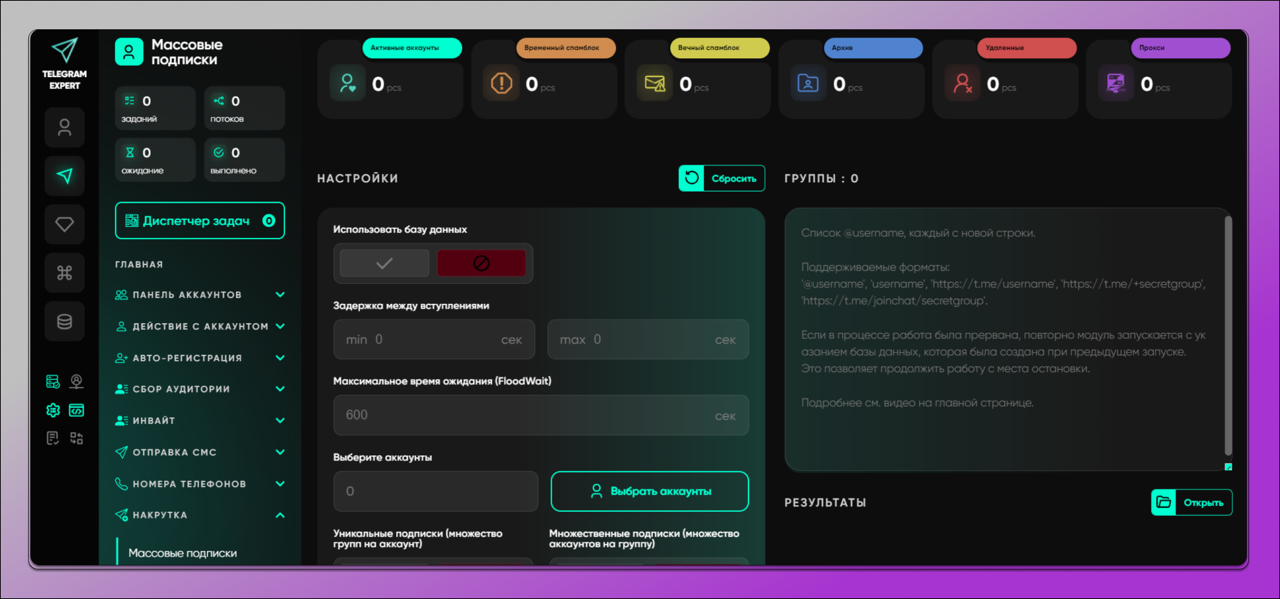Viewport: 1280px width, 599px height.
Task: Click the groups list vertical scrollbar
Action: [1228, 335]
